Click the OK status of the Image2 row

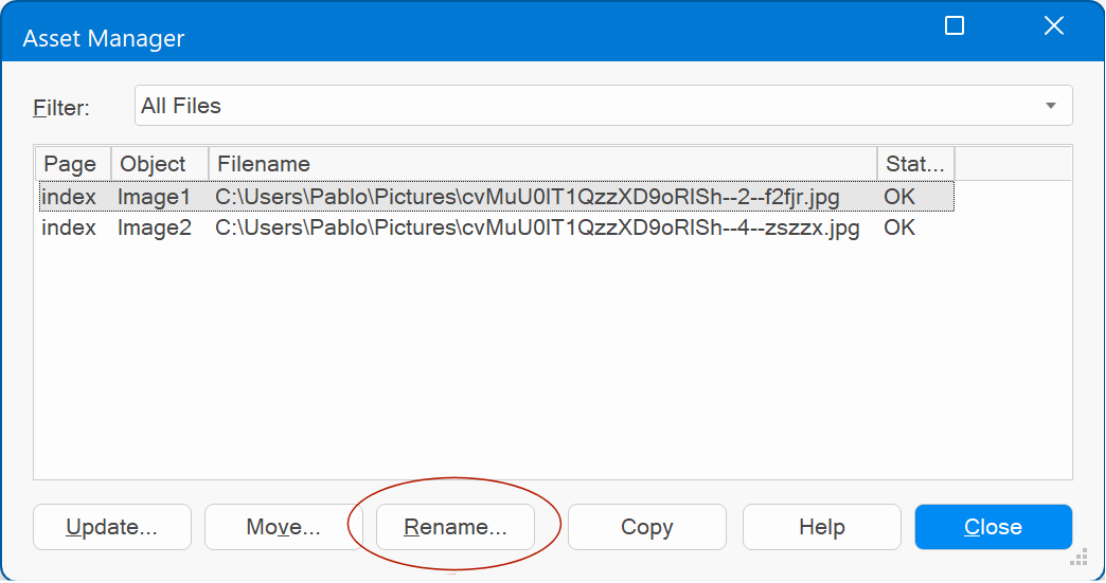click(x=899, y=228)
